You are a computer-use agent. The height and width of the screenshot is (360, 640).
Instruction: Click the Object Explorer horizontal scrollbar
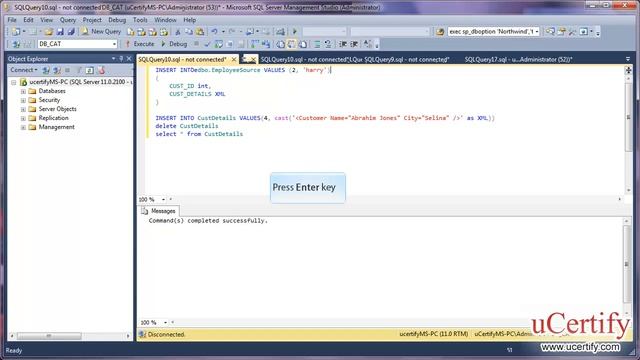pyautogui.click(x=49, y=336)
